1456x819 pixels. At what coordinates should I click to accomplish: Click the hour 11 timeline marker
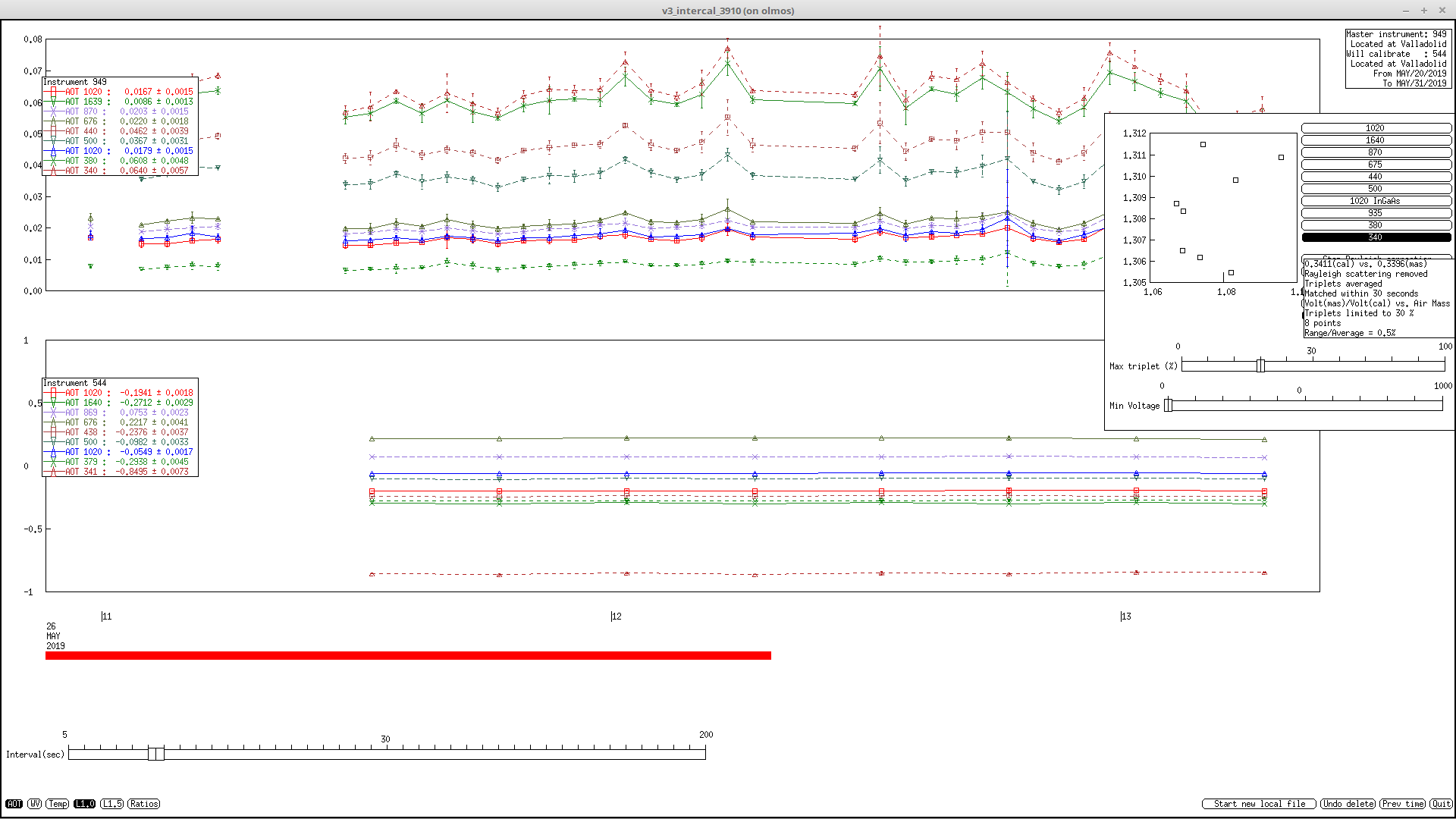(x=106, y=617)
